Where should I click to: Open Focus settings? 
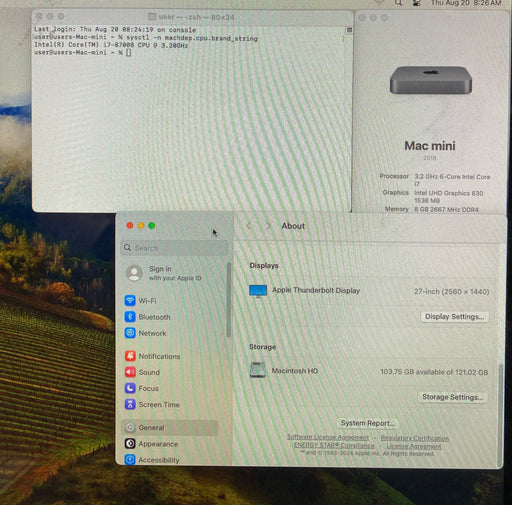click(142, 388)
